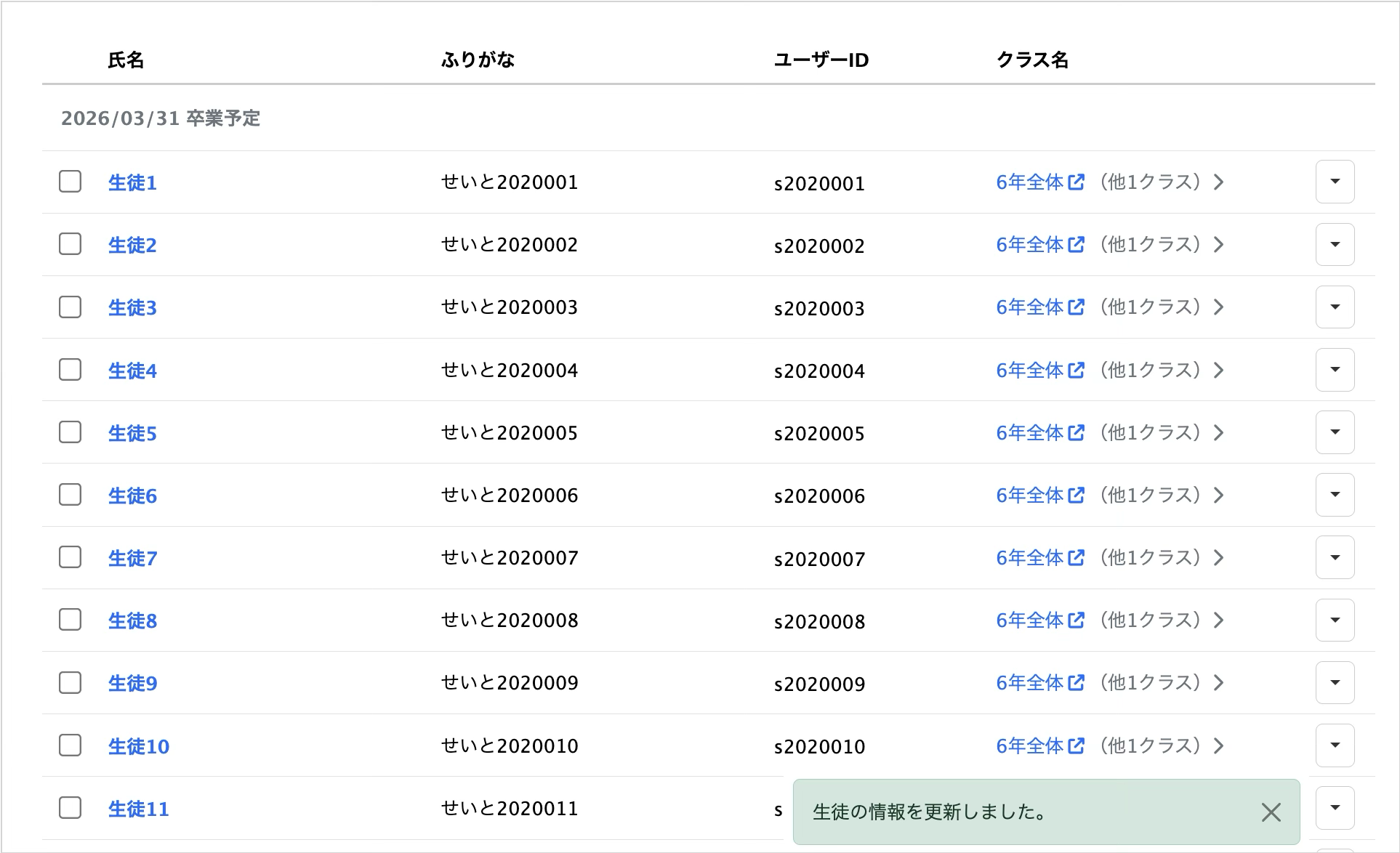Open external link icon beside 生徒1's 6年全体

click(x=1076, y=182)
